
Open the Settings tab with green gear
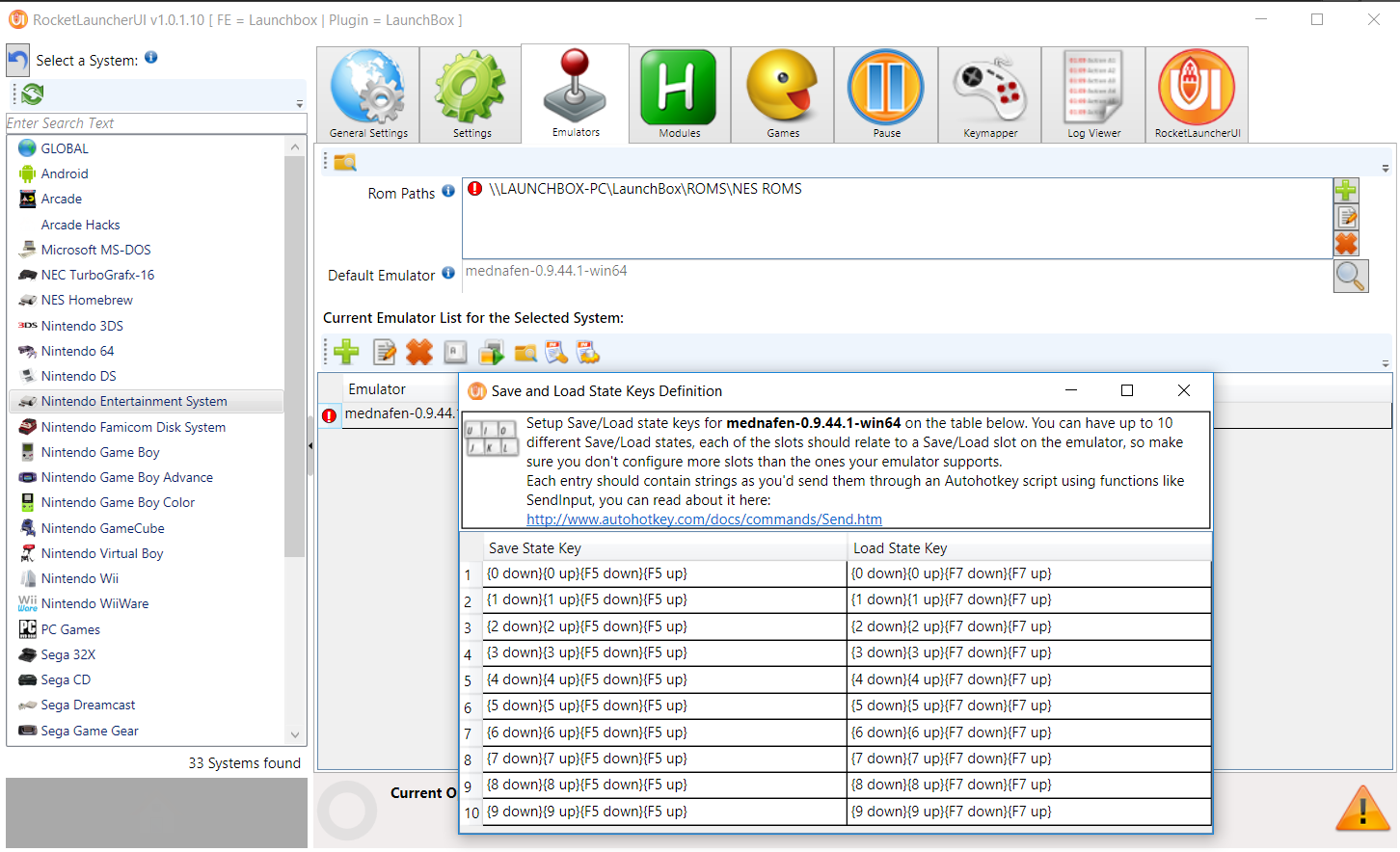[x=471, y=94]
